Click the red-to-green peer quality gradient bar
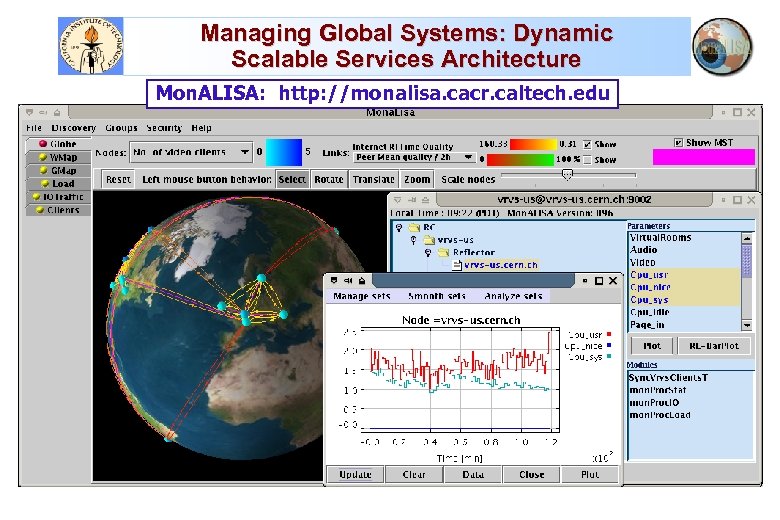The height and width of the screenshot is (520, 780). 520,160
